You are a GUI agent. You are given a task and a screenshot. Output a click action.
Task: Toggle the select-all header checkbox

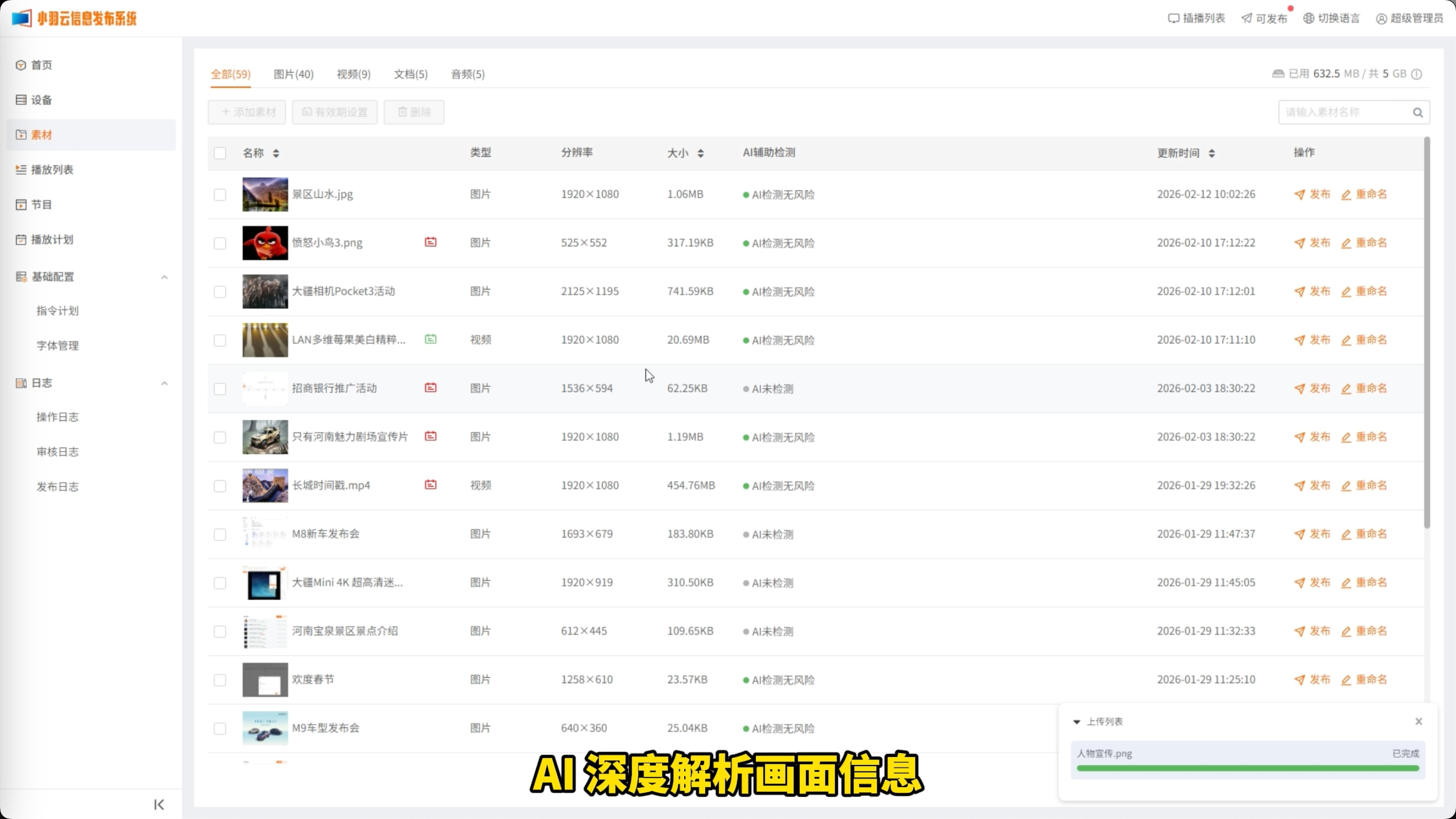(x=220, y=153)
